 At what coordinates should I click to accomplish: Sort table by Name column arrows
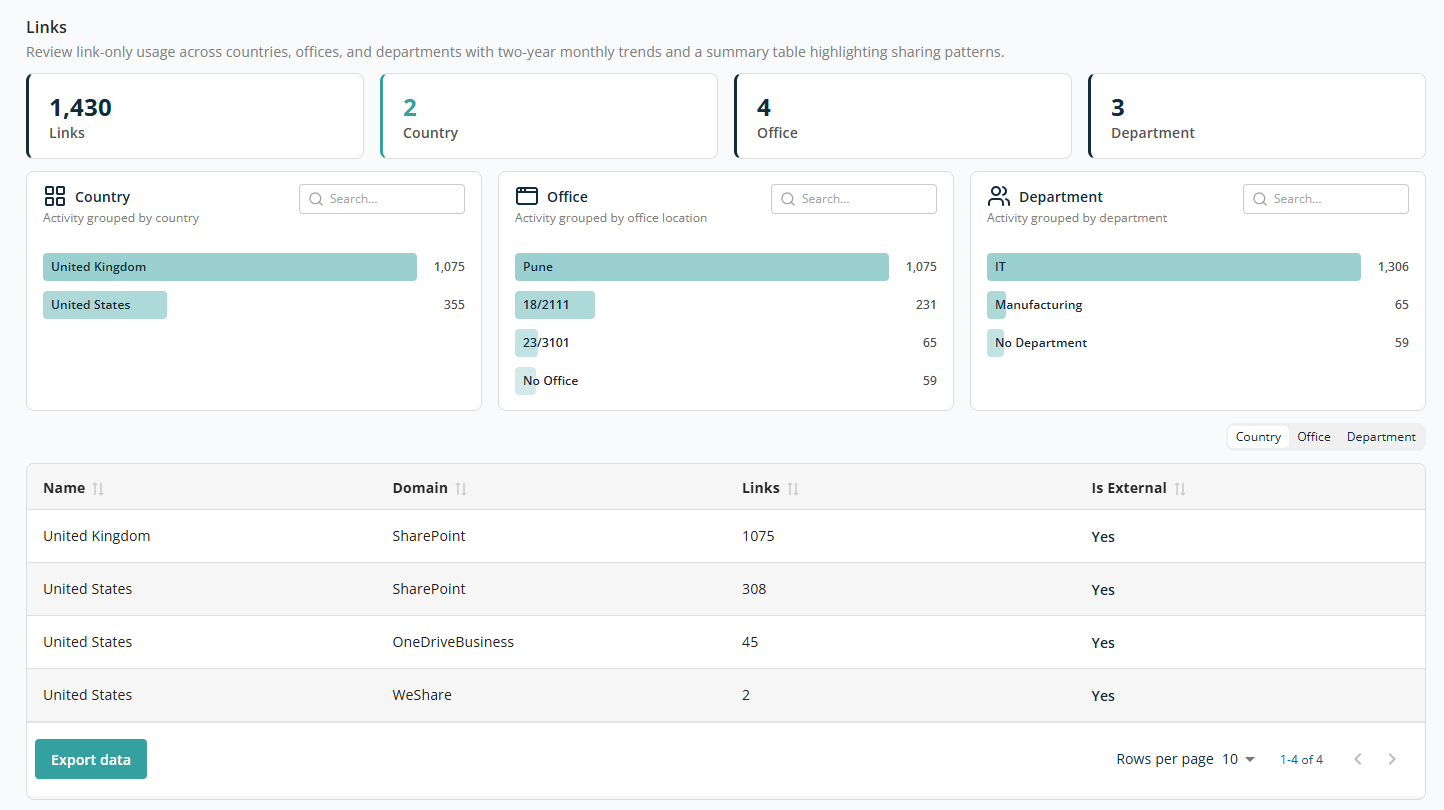point(98,489)
